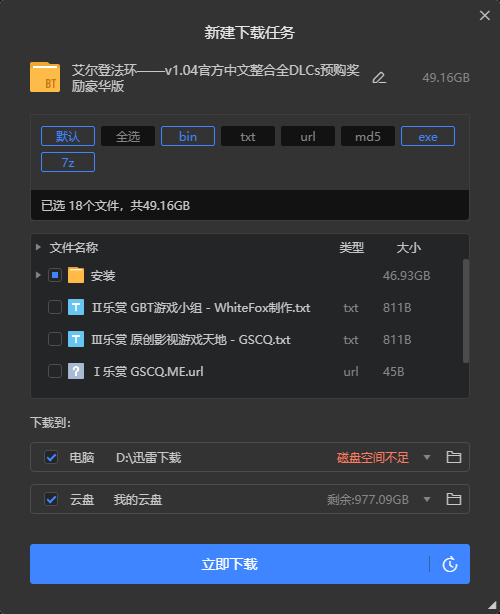Toggle the exe file type filter
Screen dimensions: 500x614
428,136
